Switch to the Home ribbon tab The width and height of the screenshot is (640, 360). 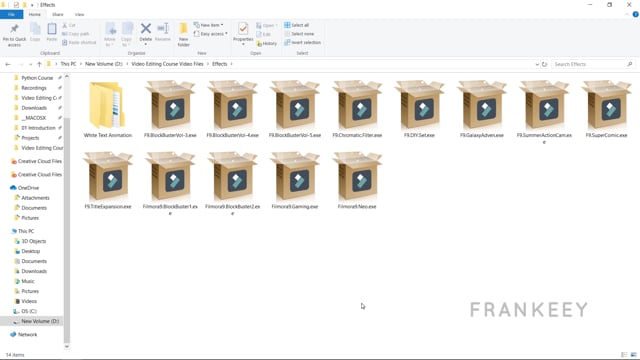pos(35,14)
